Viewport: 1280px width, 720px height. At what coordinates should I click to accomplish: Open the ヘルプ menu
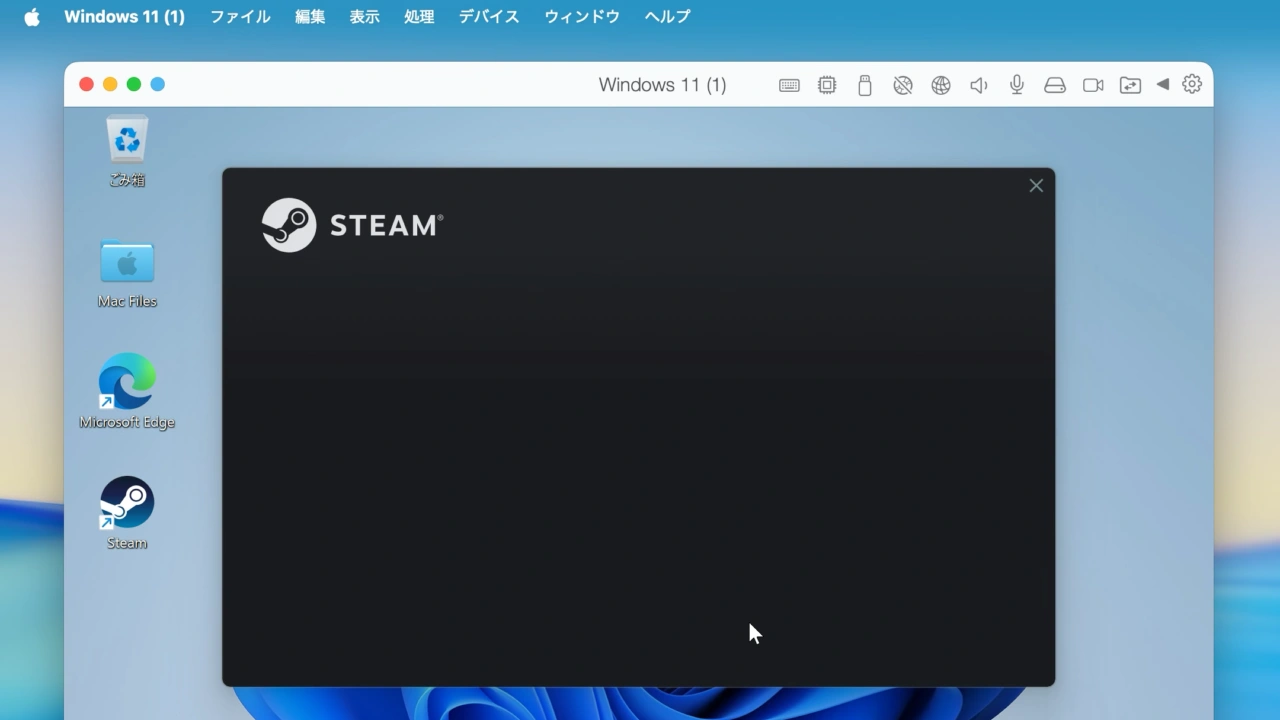(x=667, y=16)
